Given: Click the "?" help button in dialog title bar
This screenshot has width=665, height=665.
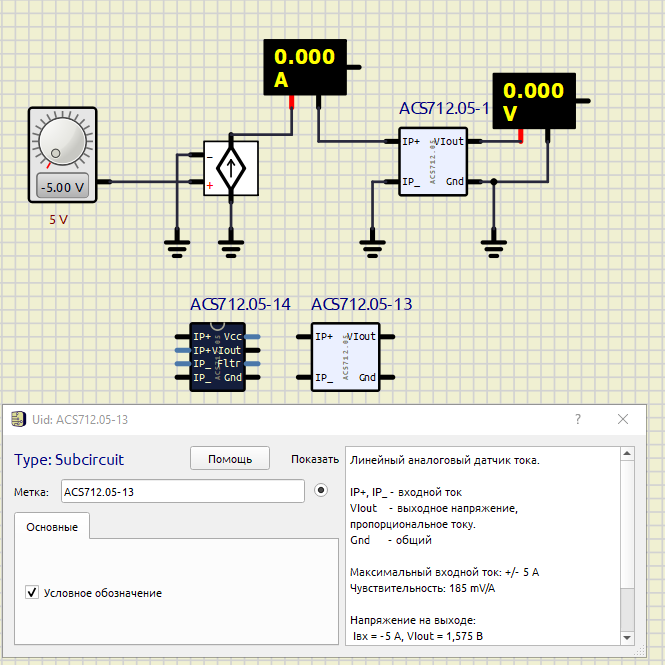Looking at the screenshot, I should 578,419.
